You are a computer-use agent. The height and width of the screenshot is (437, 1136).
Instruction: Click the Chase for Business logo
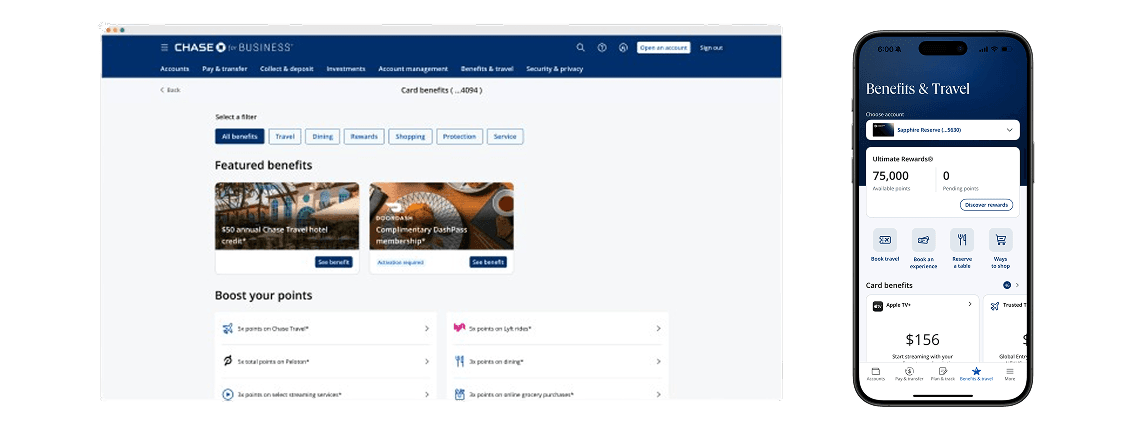tap(233, 48)
